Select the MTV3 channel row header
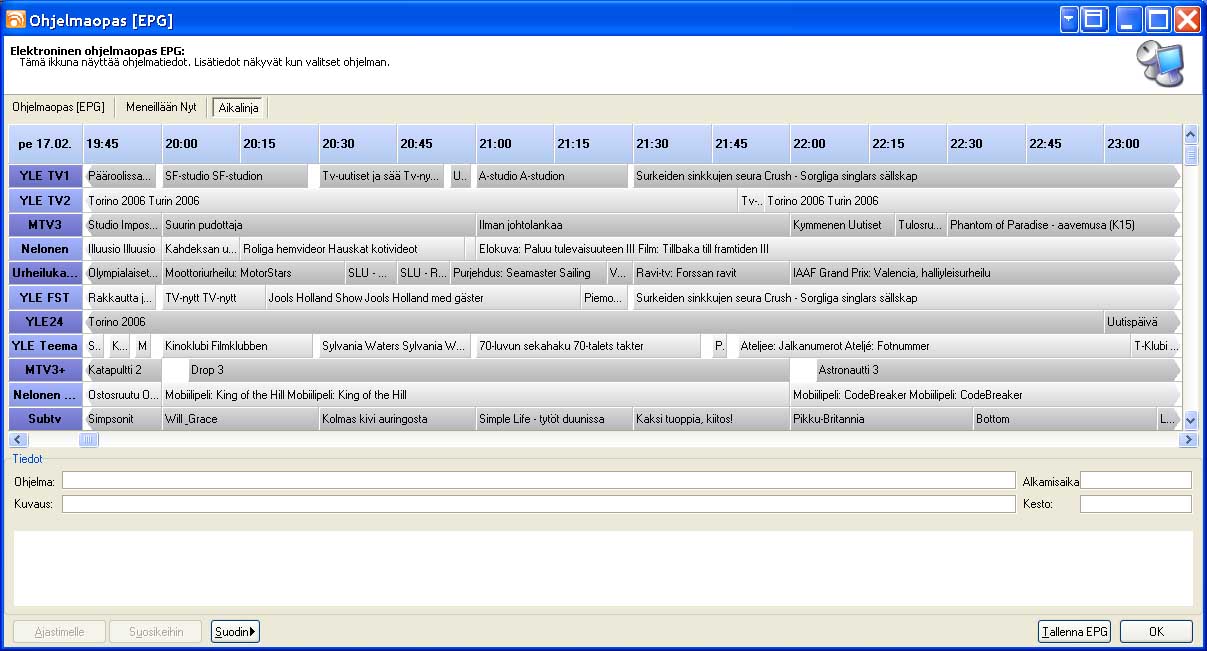The width and height of the screenshot is (1207, 651). [45, 225]
